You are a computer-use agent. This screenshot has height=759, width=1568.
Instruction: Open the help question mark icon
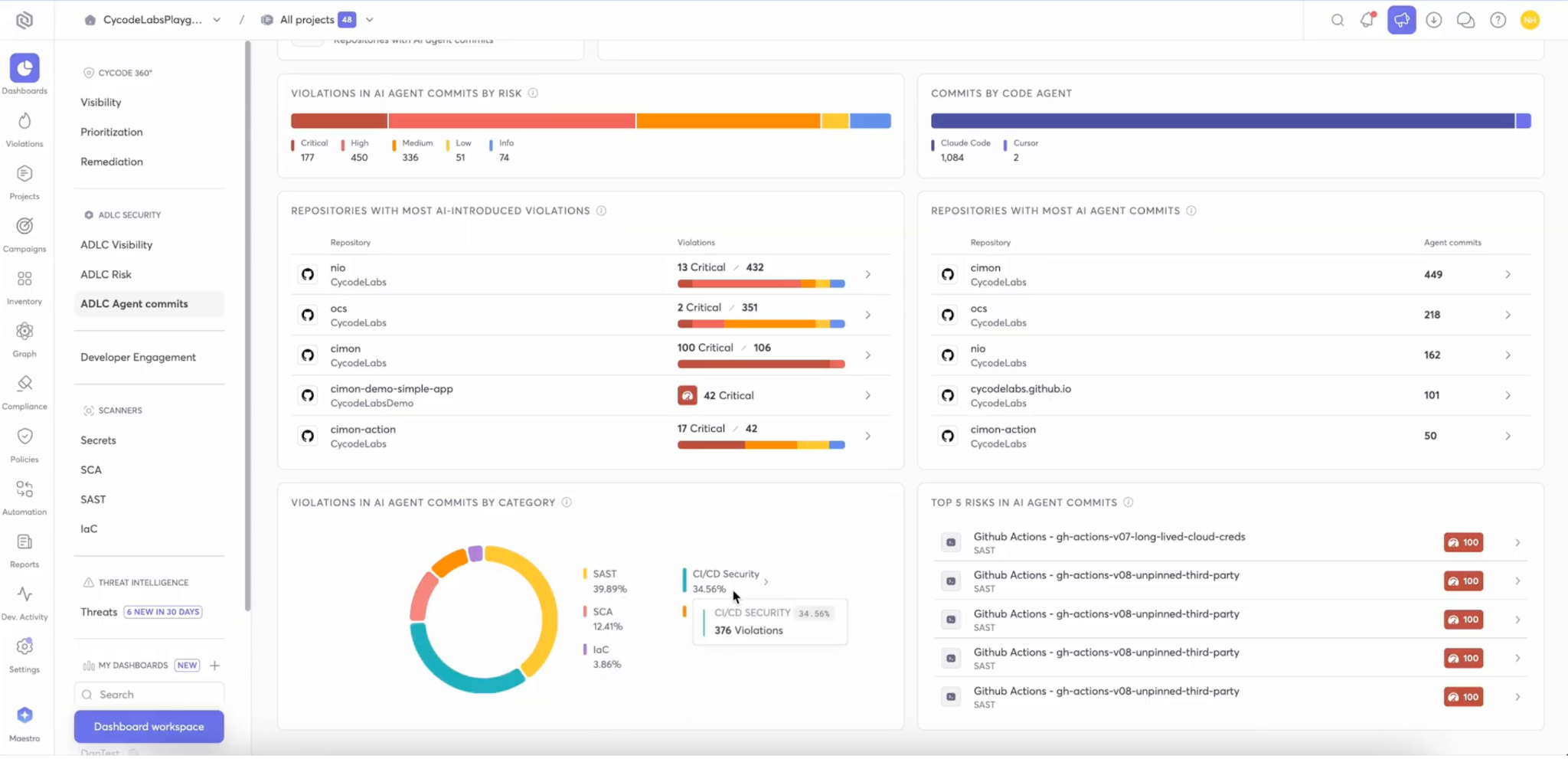[x=1498, y=20]
